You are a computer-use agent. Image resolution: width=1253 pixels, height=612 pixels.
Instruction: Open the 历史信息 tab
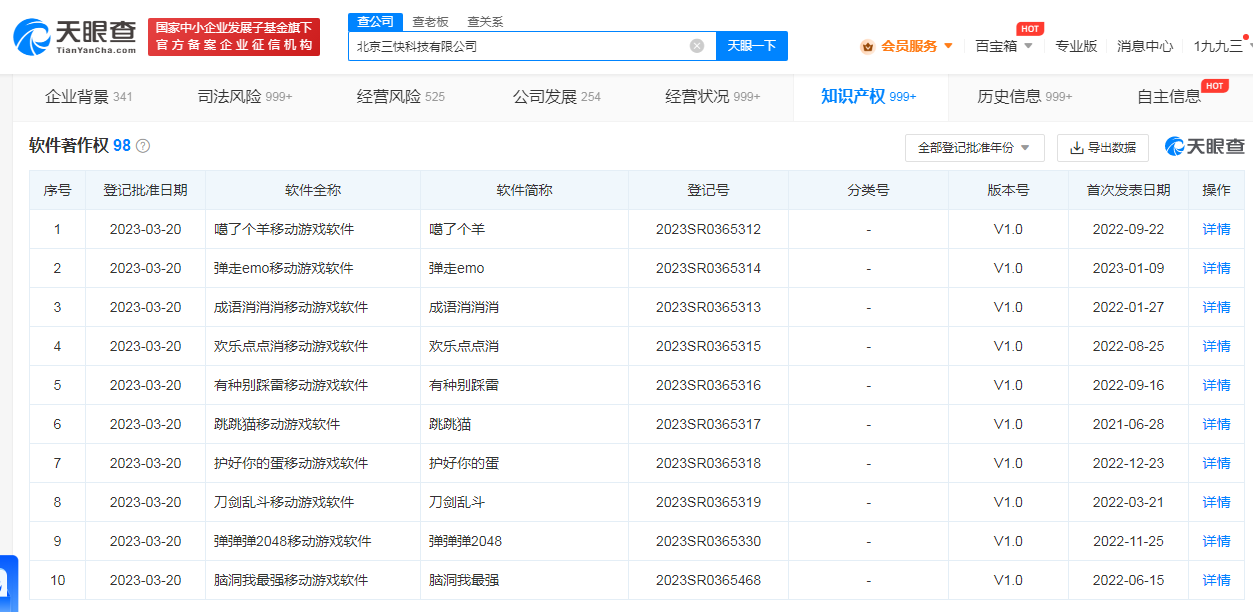coord(1025,97)
